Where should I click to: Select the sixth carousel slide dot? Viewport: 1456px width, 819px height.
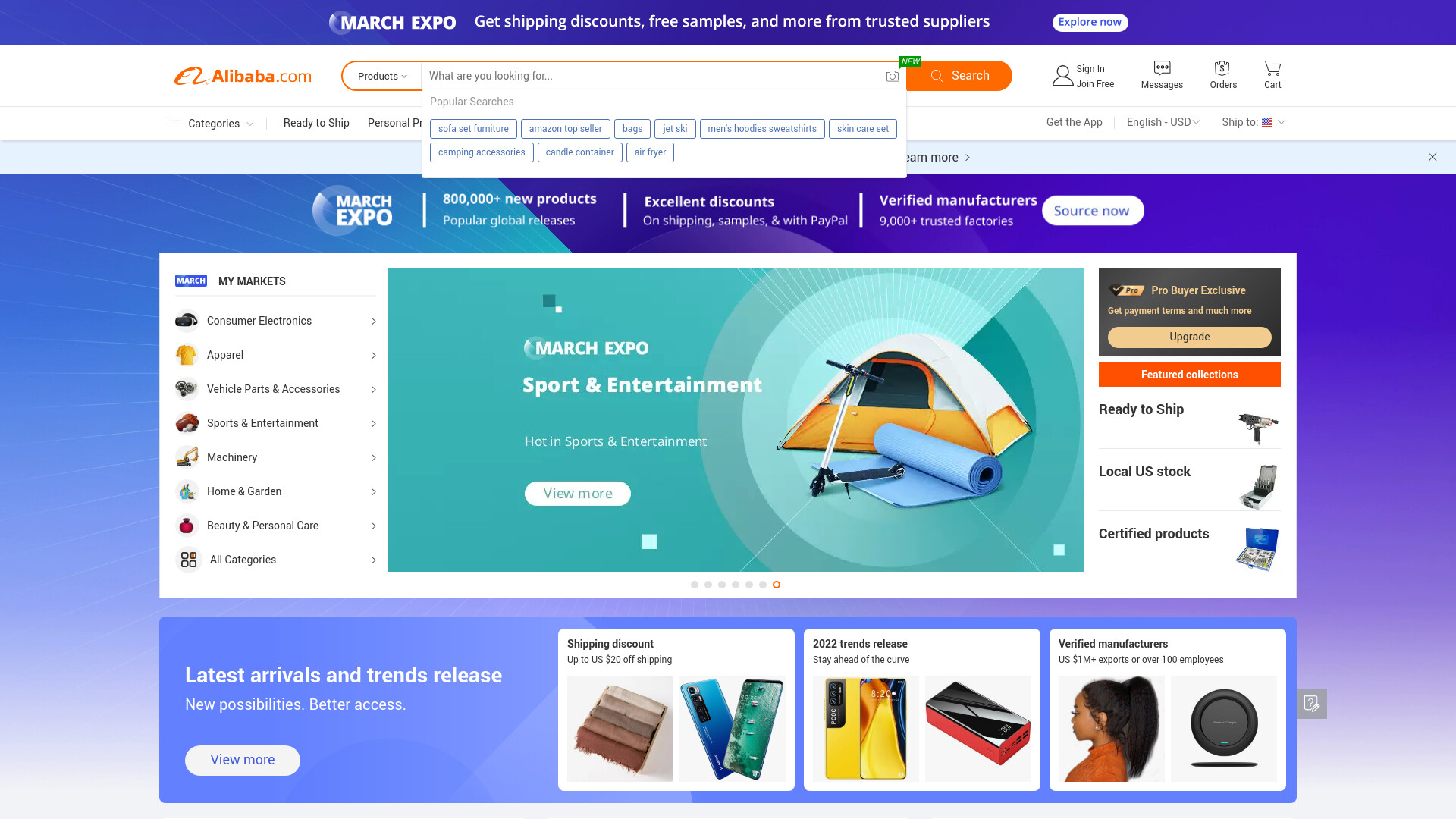[763, 585]
